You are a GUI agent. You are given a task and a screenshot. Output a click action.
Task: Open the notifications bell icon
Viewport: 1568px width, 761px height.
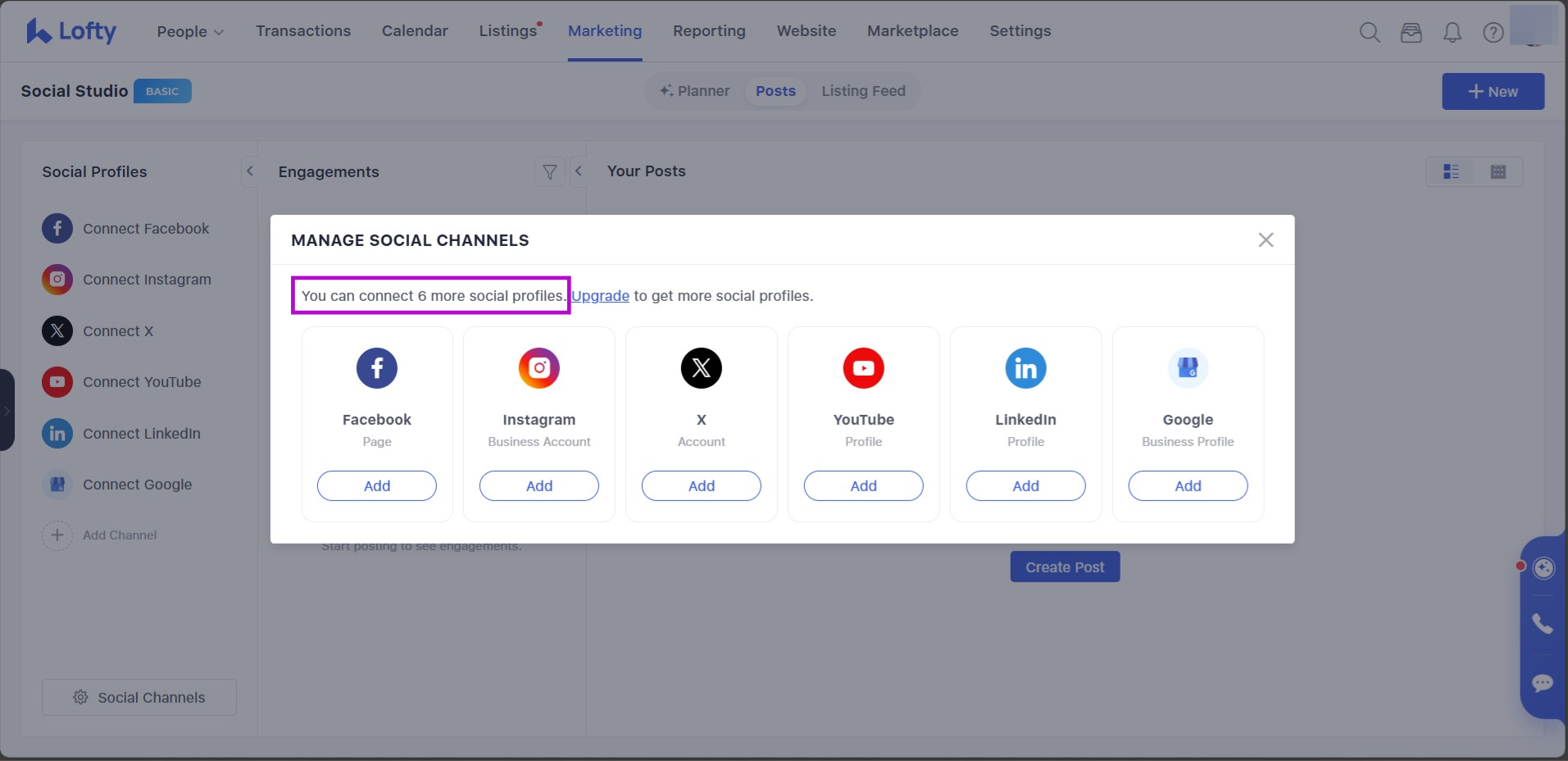(1452, 32)
